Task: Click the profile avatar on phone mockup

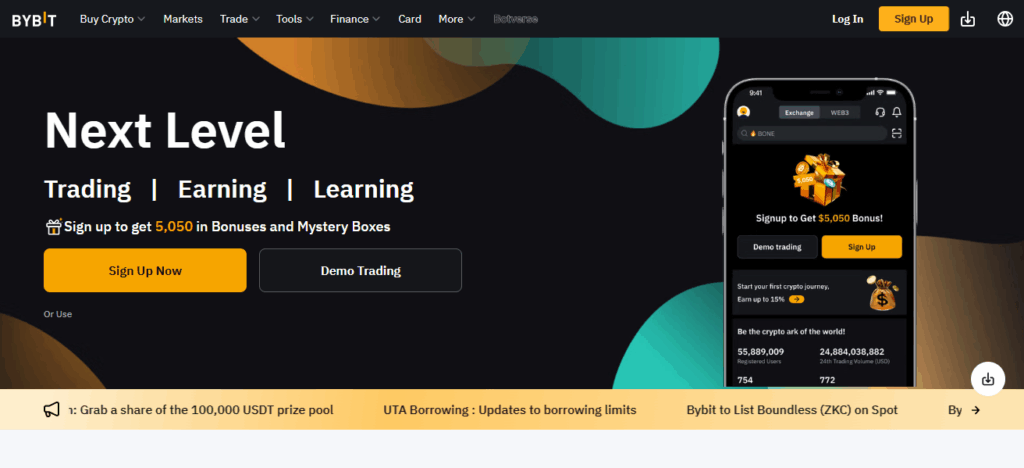Action: click(x=743, y=112)
